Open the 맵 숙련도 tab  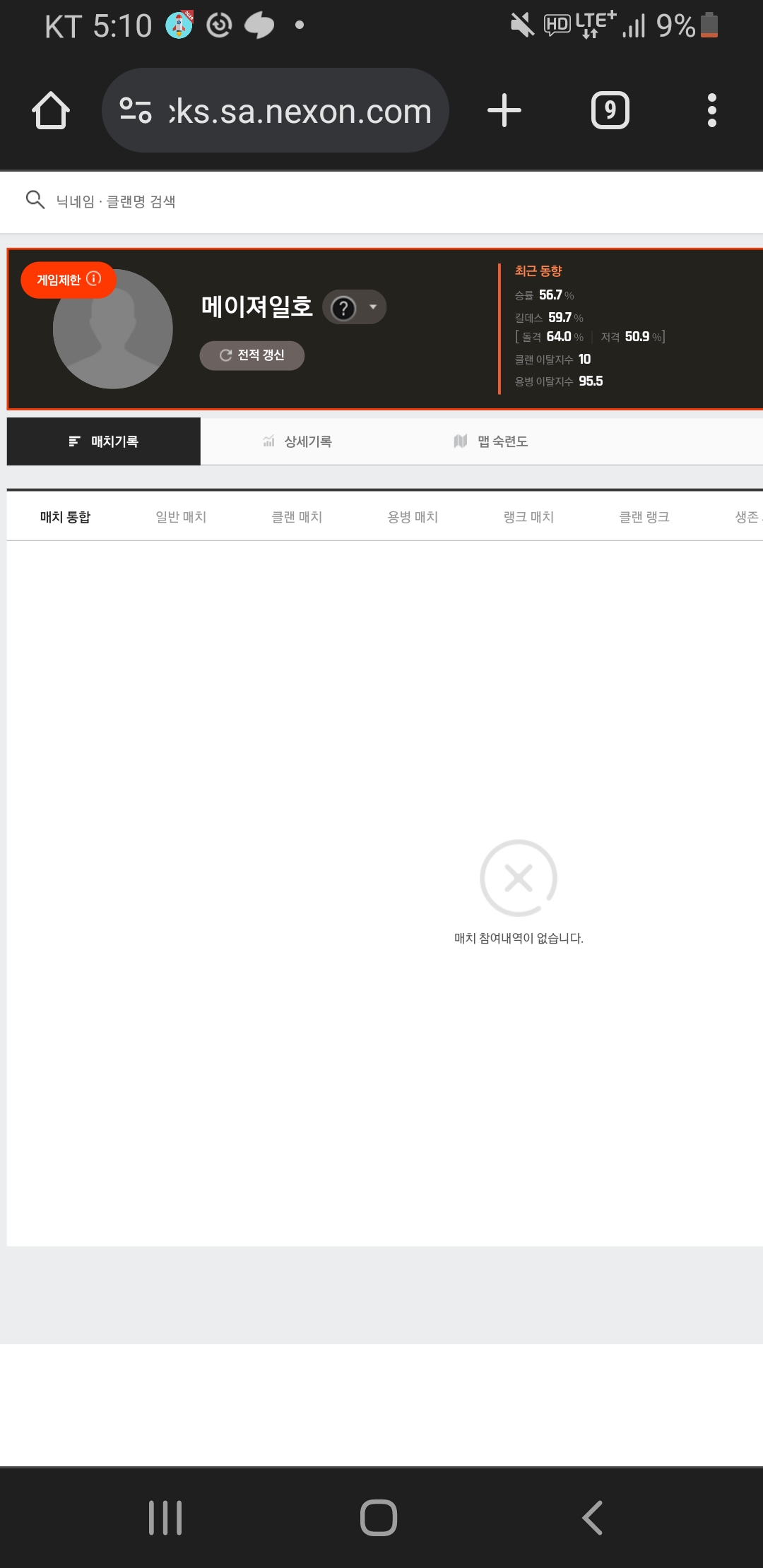pyautogui.click(x=491, y=441)
